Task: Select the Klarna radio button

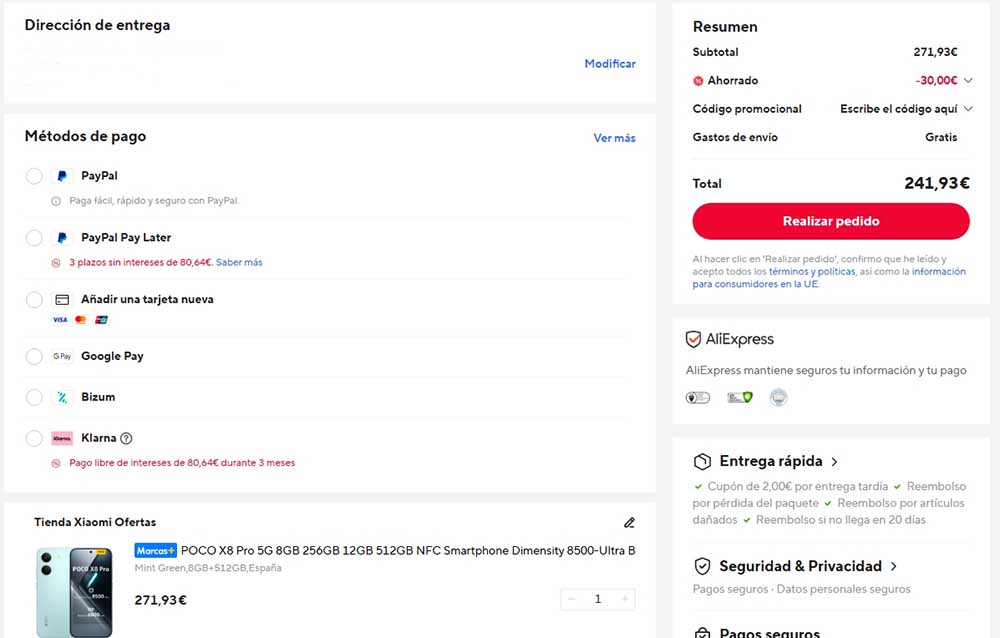Action: [34, 438]
